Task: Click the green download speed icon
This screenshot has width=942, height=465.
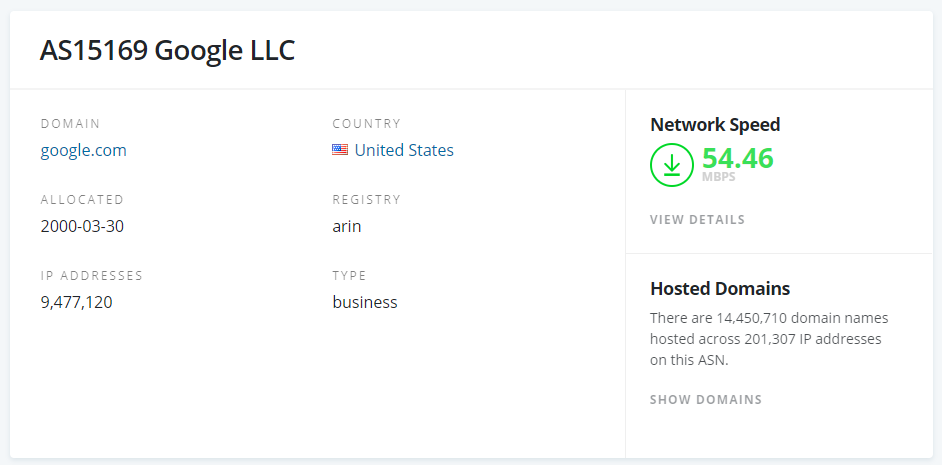Action: click(672, 165)
